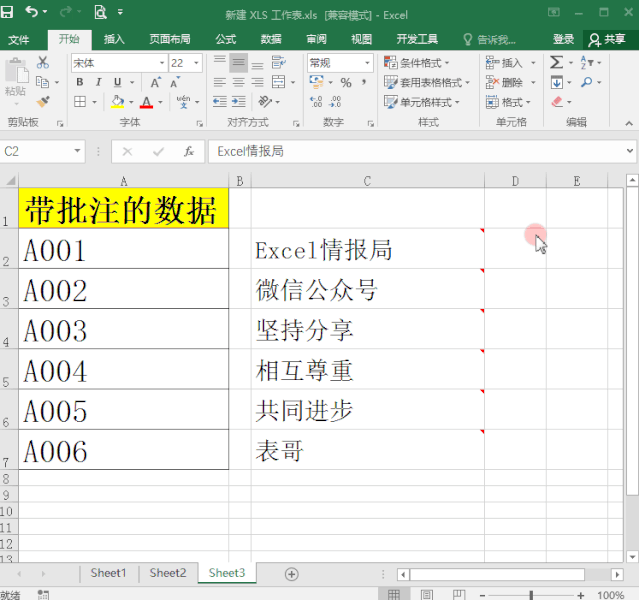Open 套用表格格式 table format menu
The height and width of the screenshot is (600, 639).
pyautogui.click(x=426, y=83)
